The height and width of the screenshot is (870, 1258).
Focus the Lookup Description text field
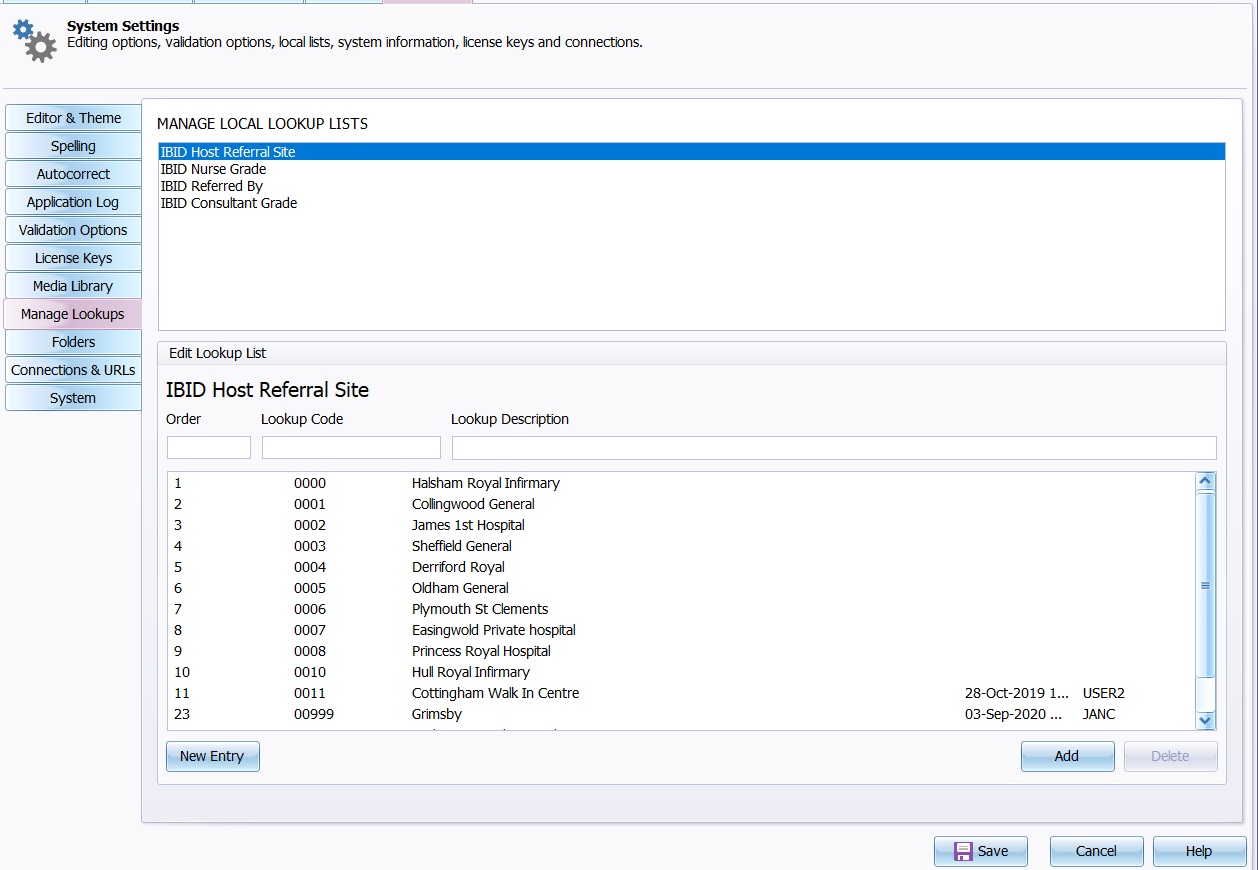[833, 447]
